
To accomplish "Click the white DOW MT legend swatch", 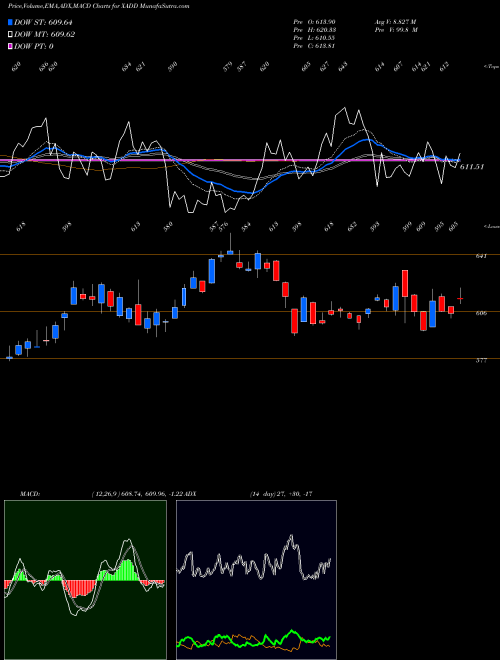I will tap(10, 34).
